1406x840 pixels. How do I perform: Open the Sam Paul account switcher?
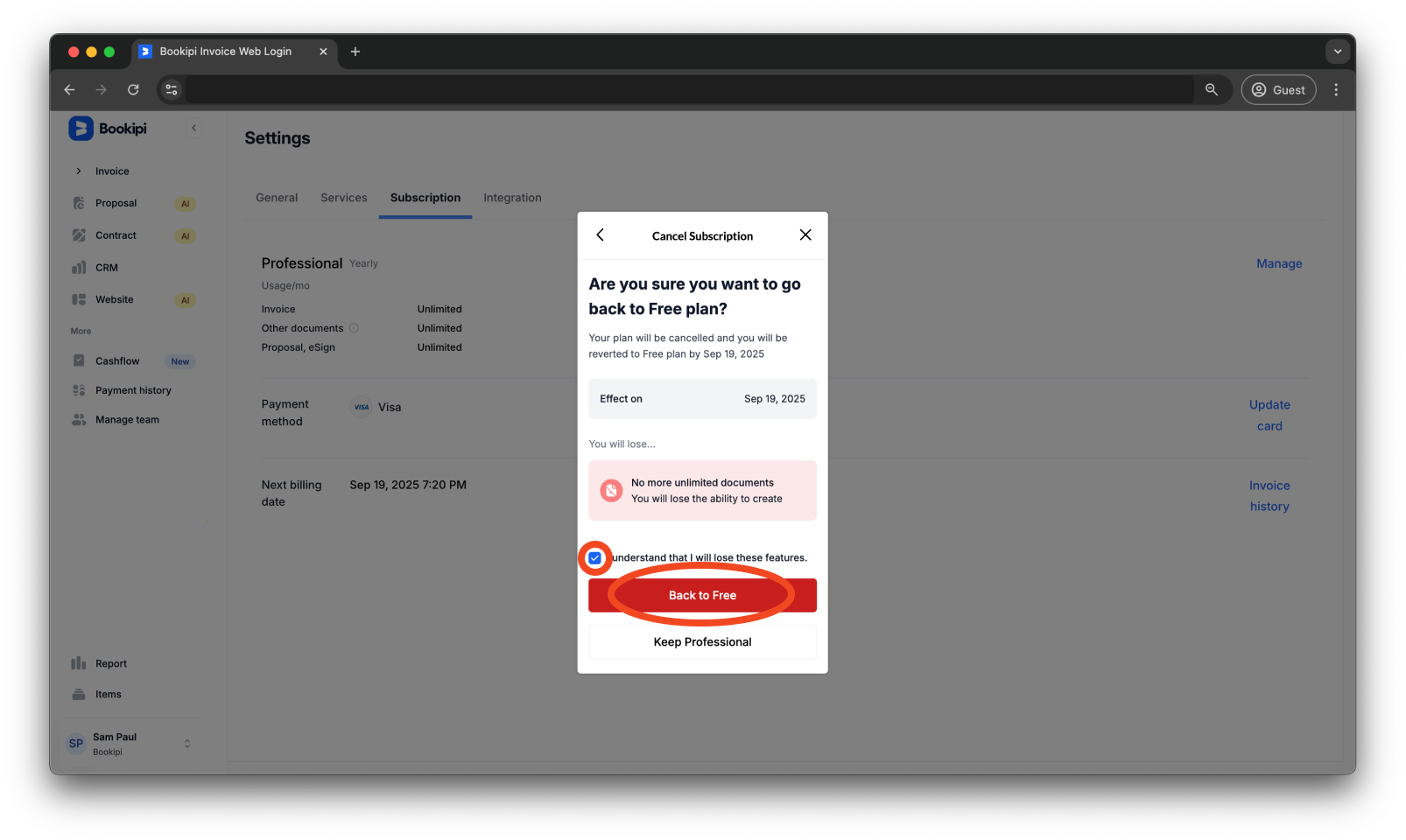click(x=131, y=742)
